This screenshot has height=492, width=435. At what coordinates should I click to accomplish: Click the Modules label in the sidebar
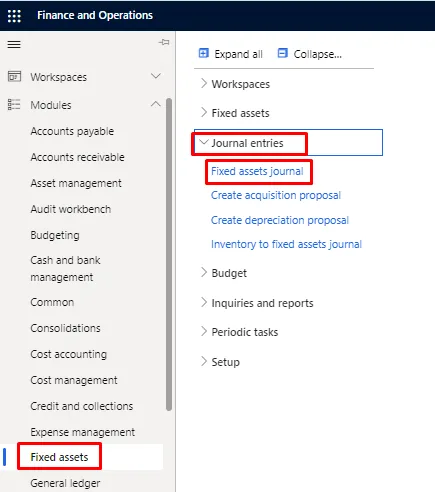[51, 105]
